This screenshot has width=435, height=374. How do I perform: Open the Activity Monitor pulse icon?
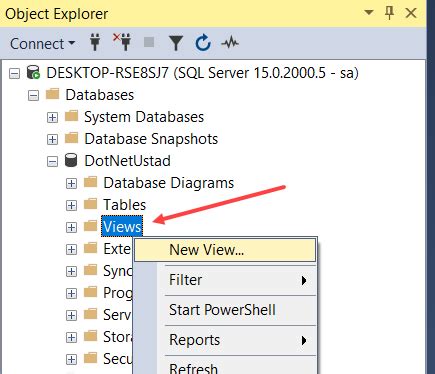coord(230,43)
